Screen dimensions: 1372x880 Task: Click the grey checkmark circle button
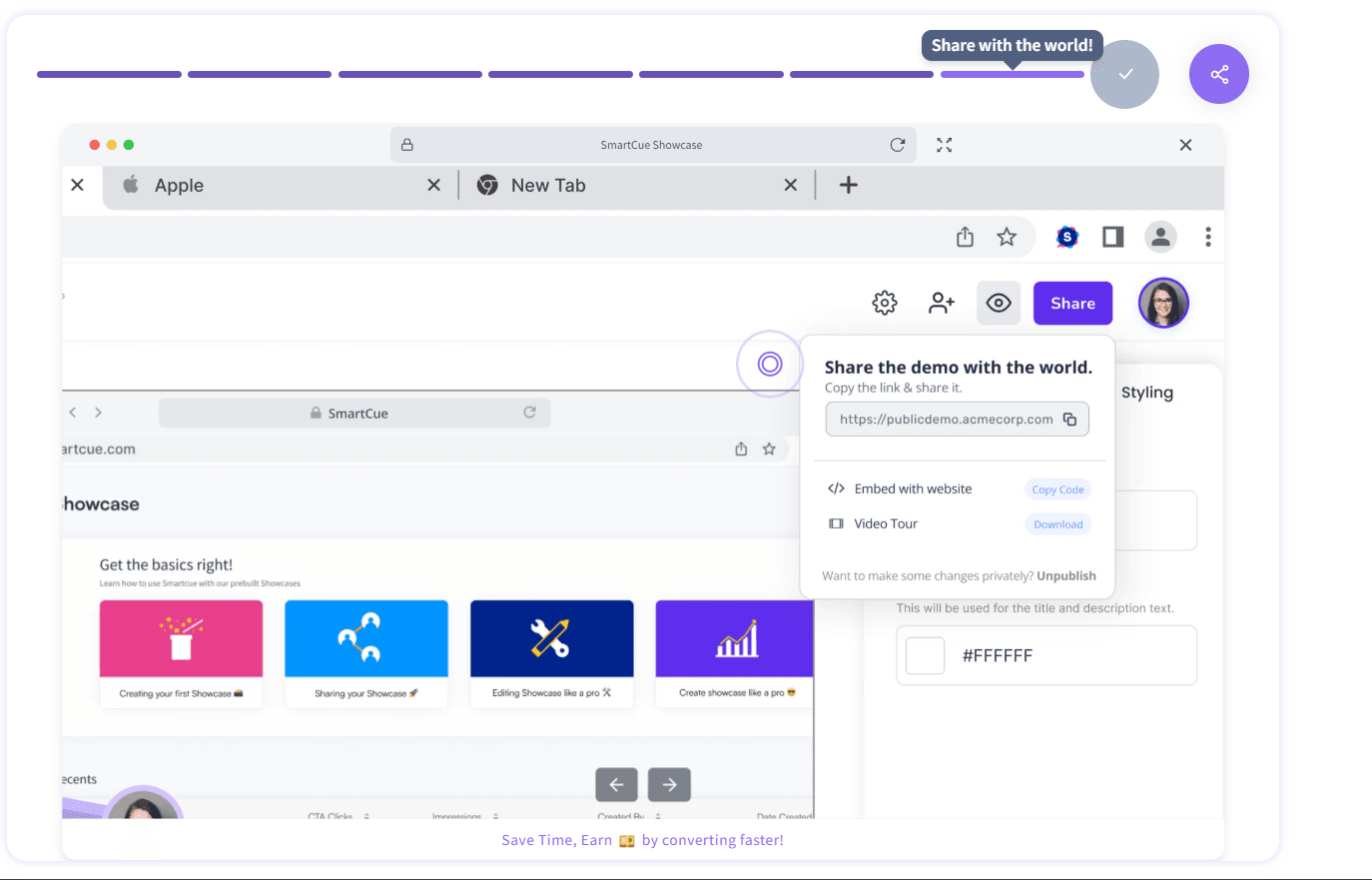coord(1124,74)
